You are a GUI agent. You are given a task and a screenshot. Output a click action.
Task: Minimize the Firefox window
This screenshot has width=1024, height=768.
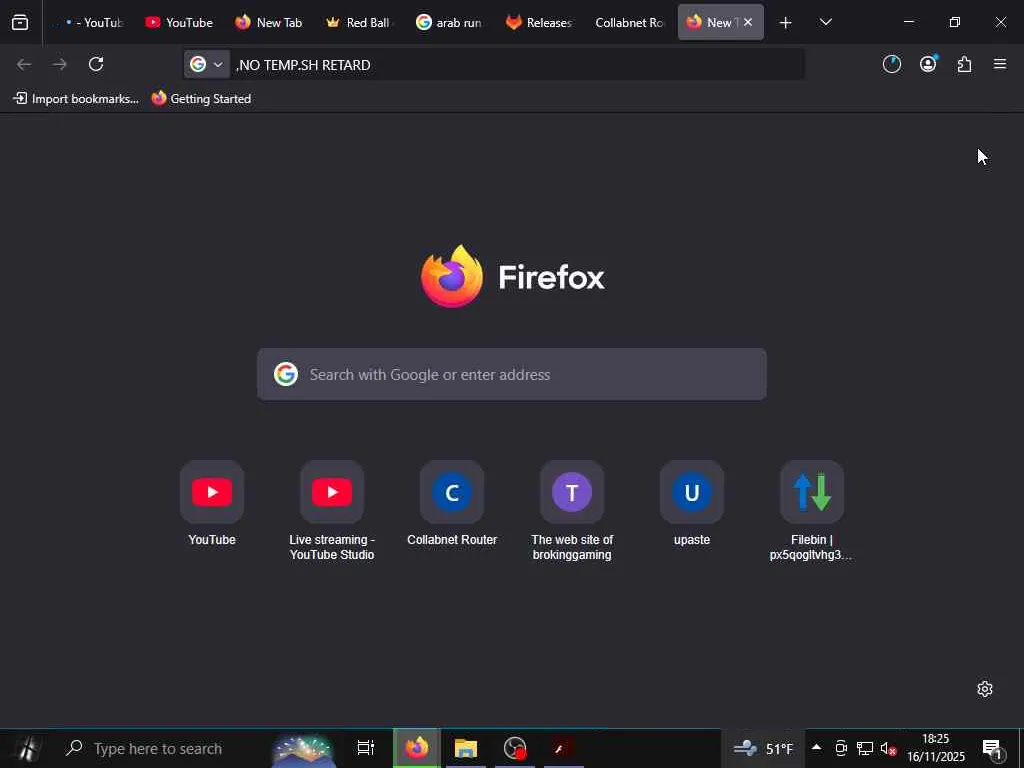pyautogui.click(x=908, y=22)
